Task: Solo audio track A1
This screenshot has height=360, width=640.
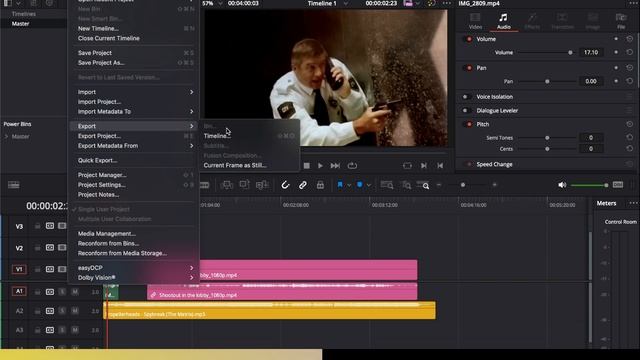Action: click(62, 291)
